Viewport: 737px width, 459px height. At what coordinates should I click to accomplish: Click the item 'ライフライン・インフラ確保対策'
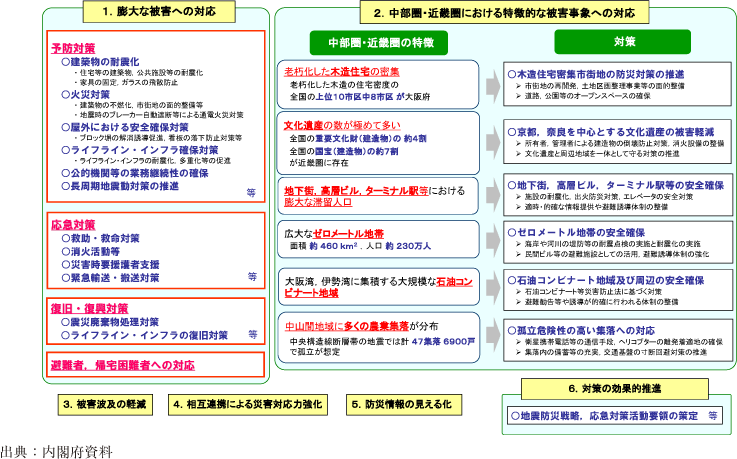(x=140, y=150)
